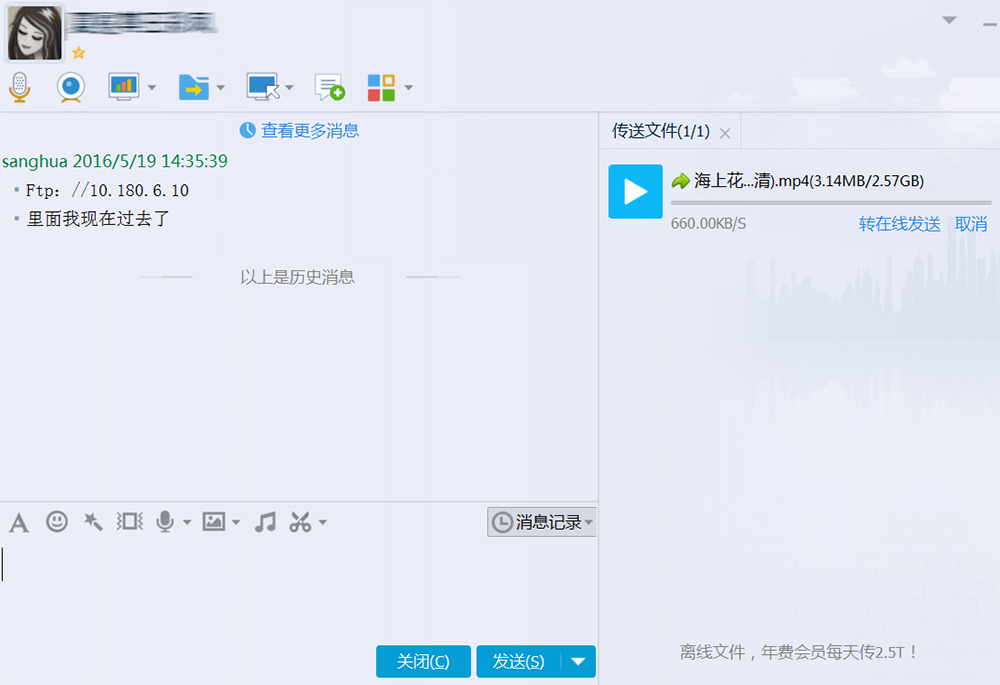Capture a screenshot using the scissors icon
Image resolution: width=1000 pixels, height=685 pixels.
(300, 521)
